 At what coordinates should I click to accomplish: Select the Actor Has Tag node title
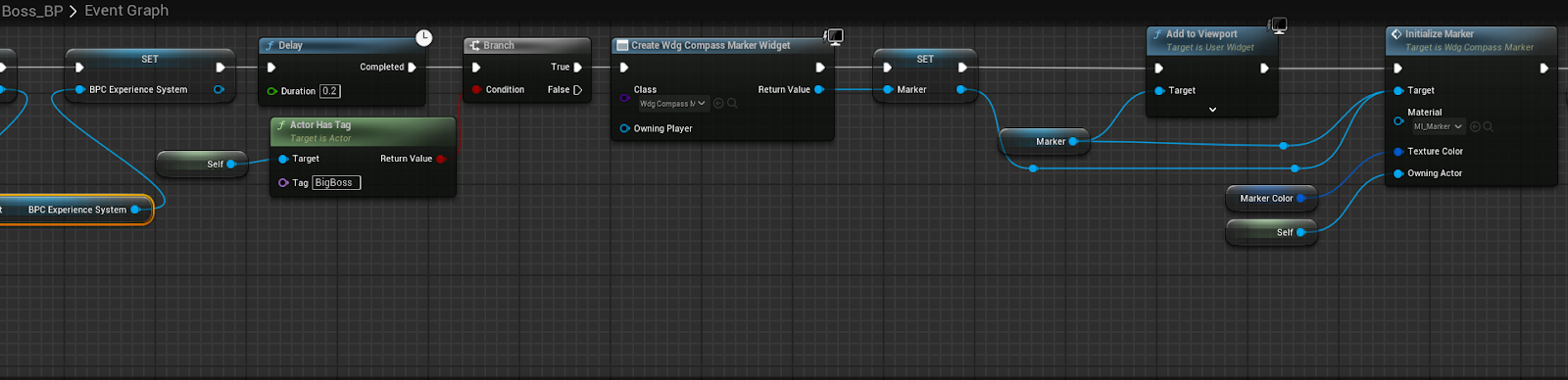pyautogui.click(x=319, y=125)
